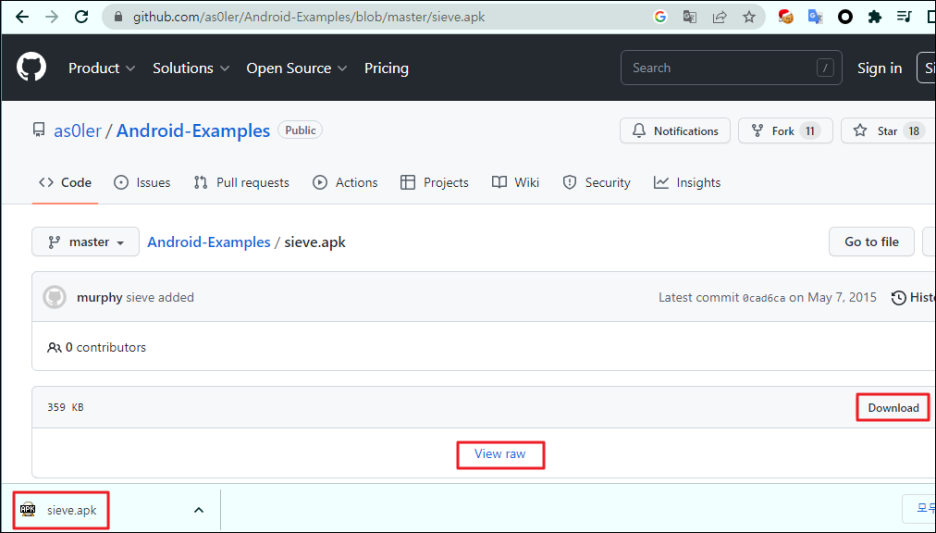
Task: Open the Wiki tab
Action: coord(516,183)
